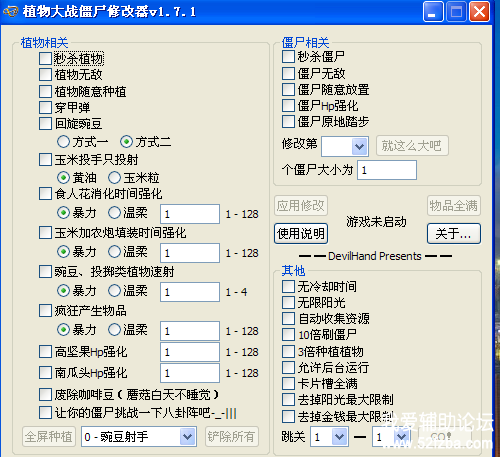Viewport: 500px width, 457px height.
Task: Click the 玉米加农炮填装时间强化 value field
Action: coord(190,253)
